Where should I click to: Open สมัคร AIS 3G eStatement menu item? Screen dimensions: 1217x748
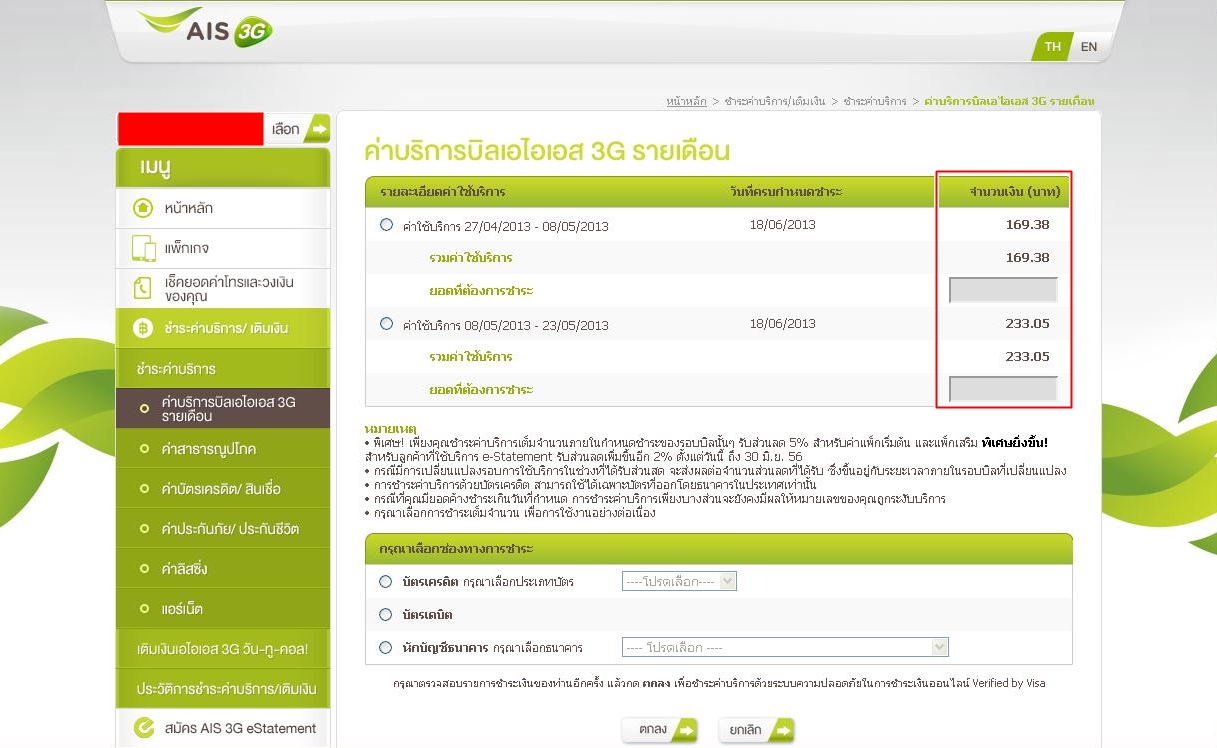(x=223, y=728)
